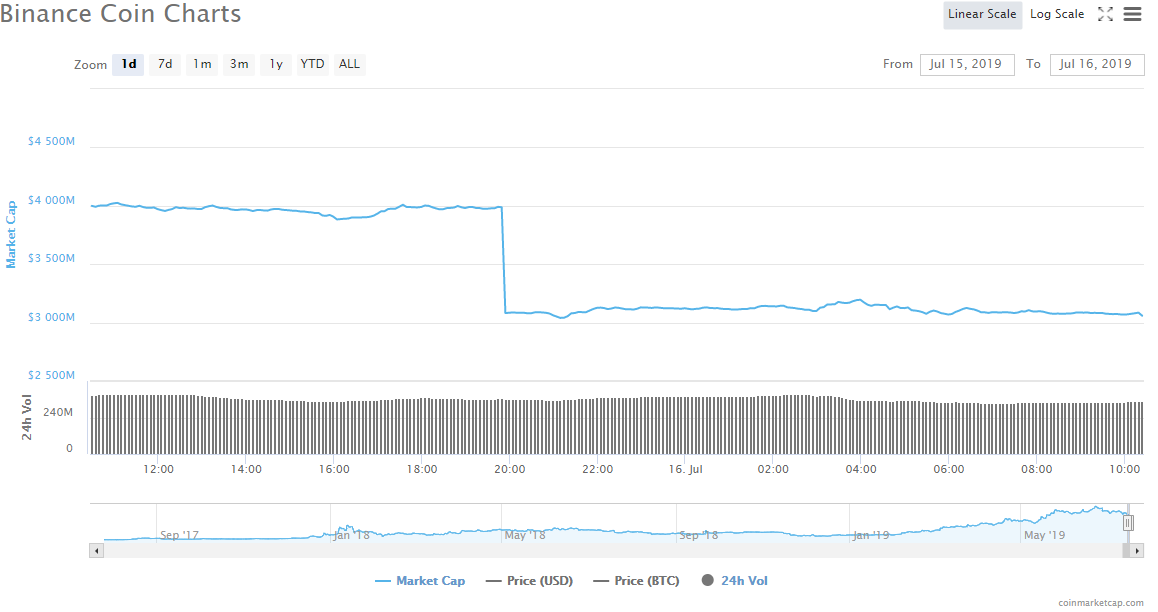Image resolution: width=1158 pixels, height=612 pixels.
Task: Click the Sep '17 navigator label
Action: tap(179, 535)
